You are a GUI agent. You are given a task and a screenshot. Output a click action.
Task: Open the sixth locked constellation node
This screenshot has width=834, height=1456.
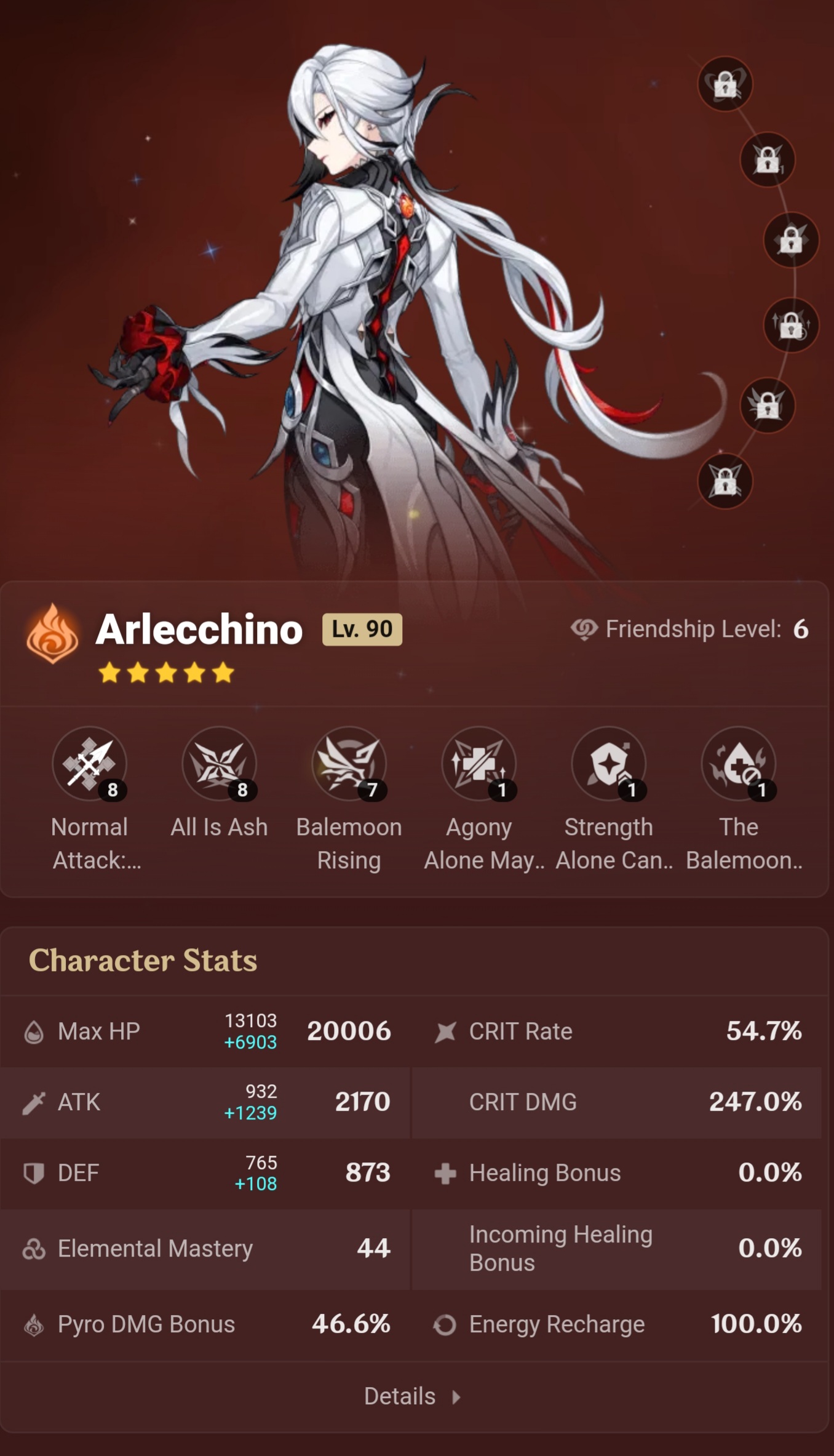(725, 481)
